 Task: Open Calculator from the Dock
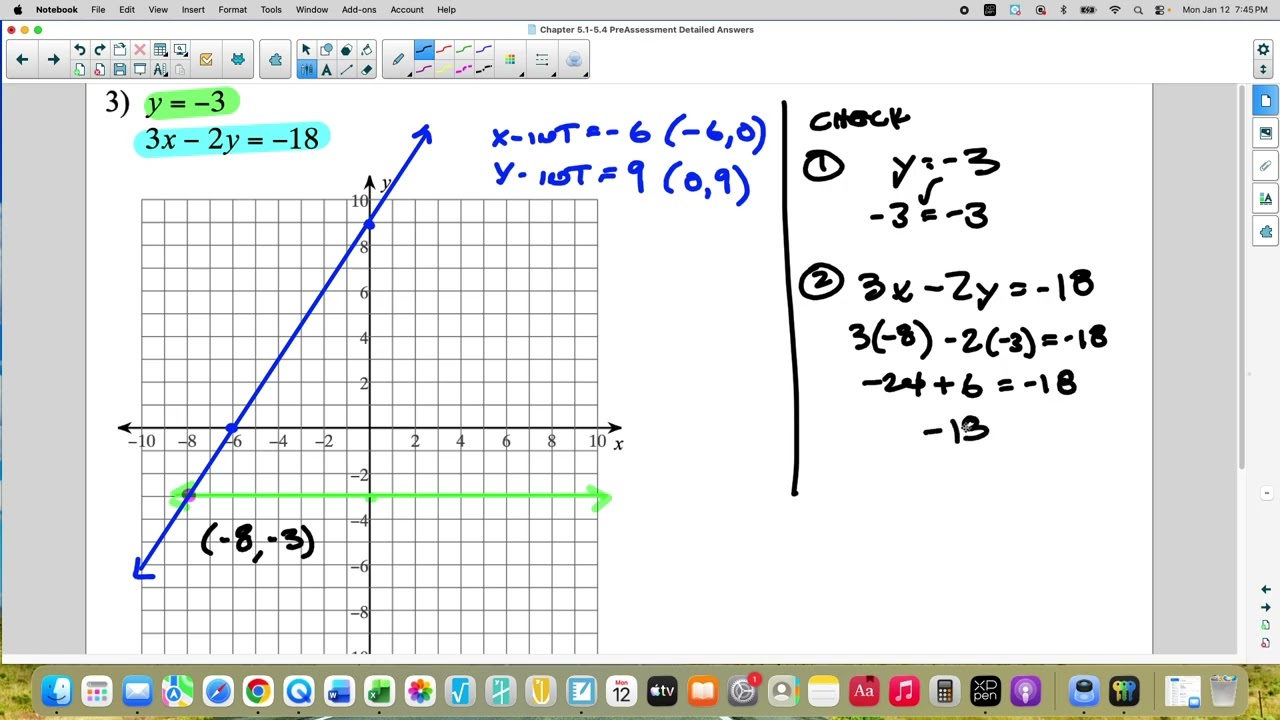944,691
